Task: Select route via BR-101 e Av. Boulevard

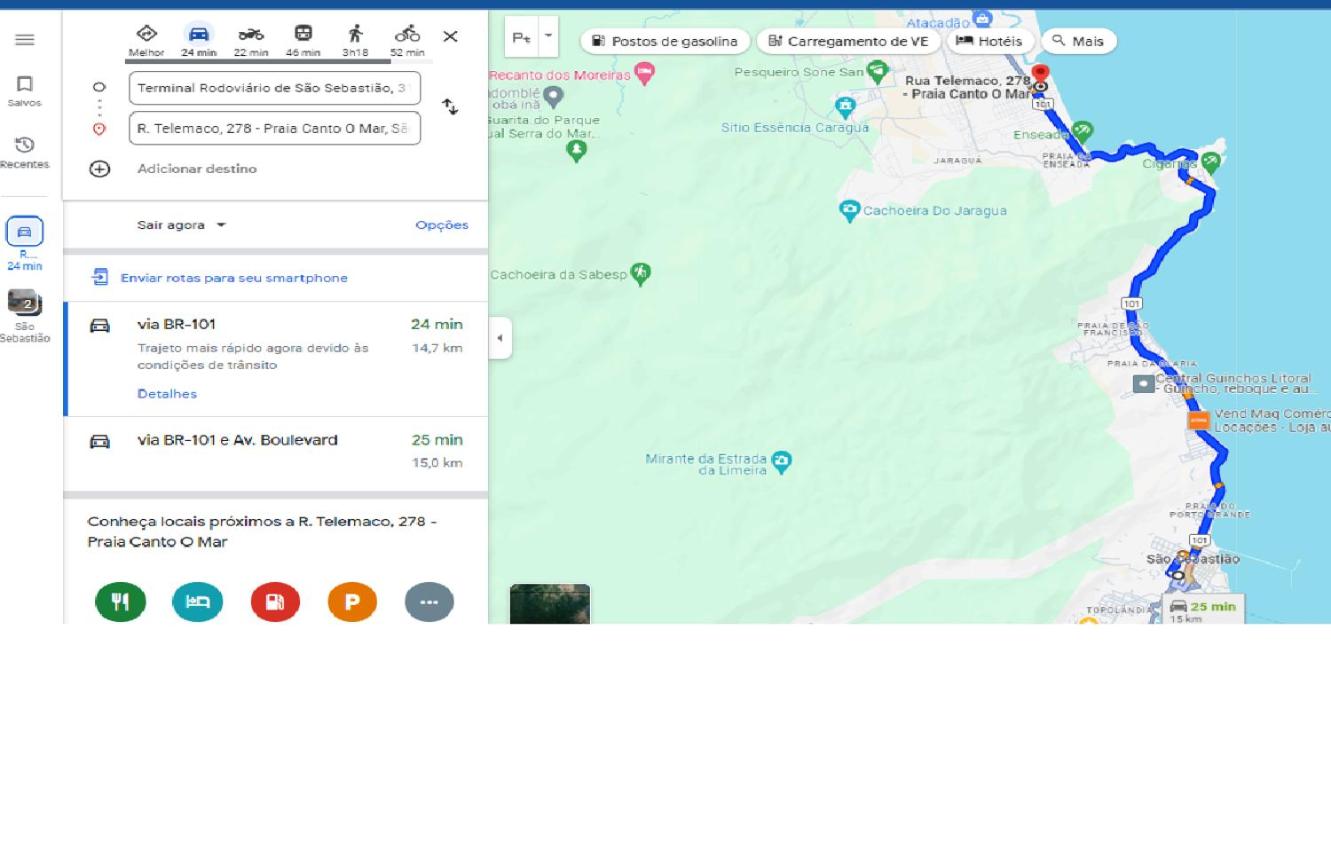Action: tap(276, 452)
